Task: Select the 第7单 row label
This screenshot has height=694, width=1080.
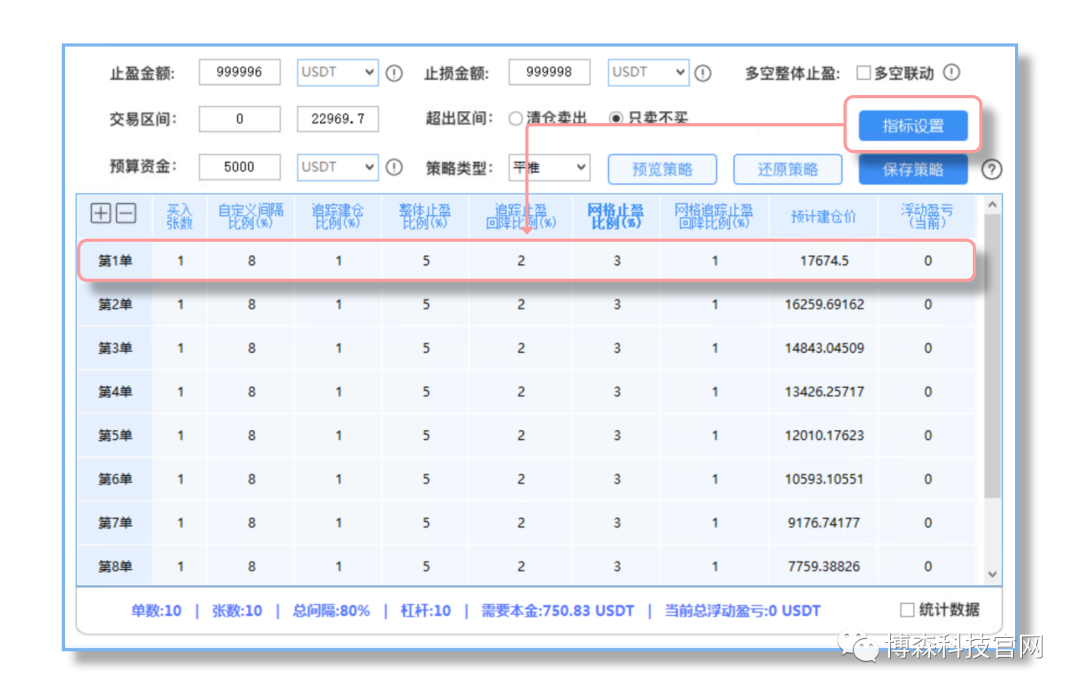Action: point(115,523)
